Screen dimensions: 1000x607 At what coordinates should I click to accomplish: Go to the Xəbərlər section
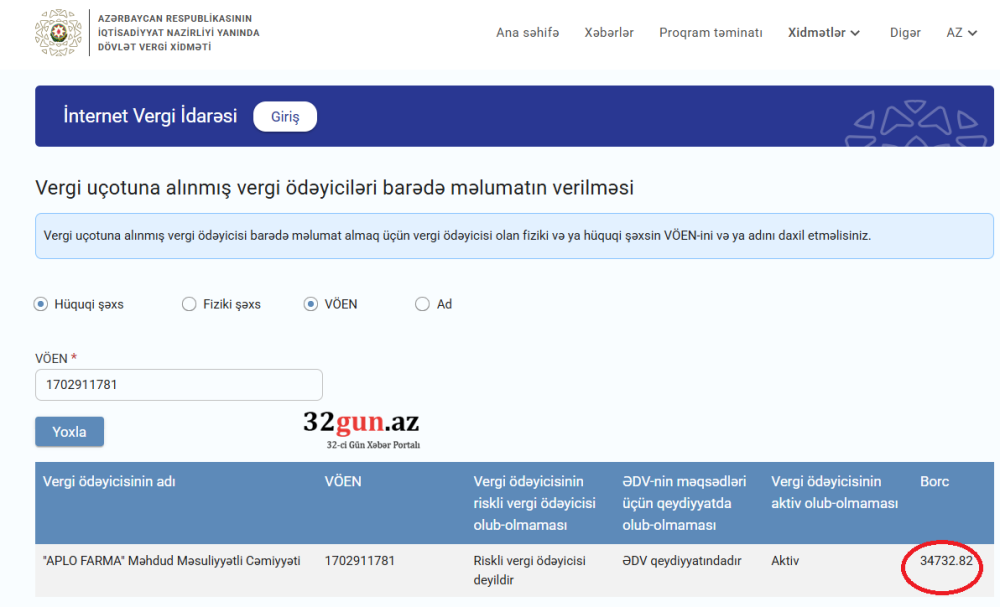pos(610,32)
